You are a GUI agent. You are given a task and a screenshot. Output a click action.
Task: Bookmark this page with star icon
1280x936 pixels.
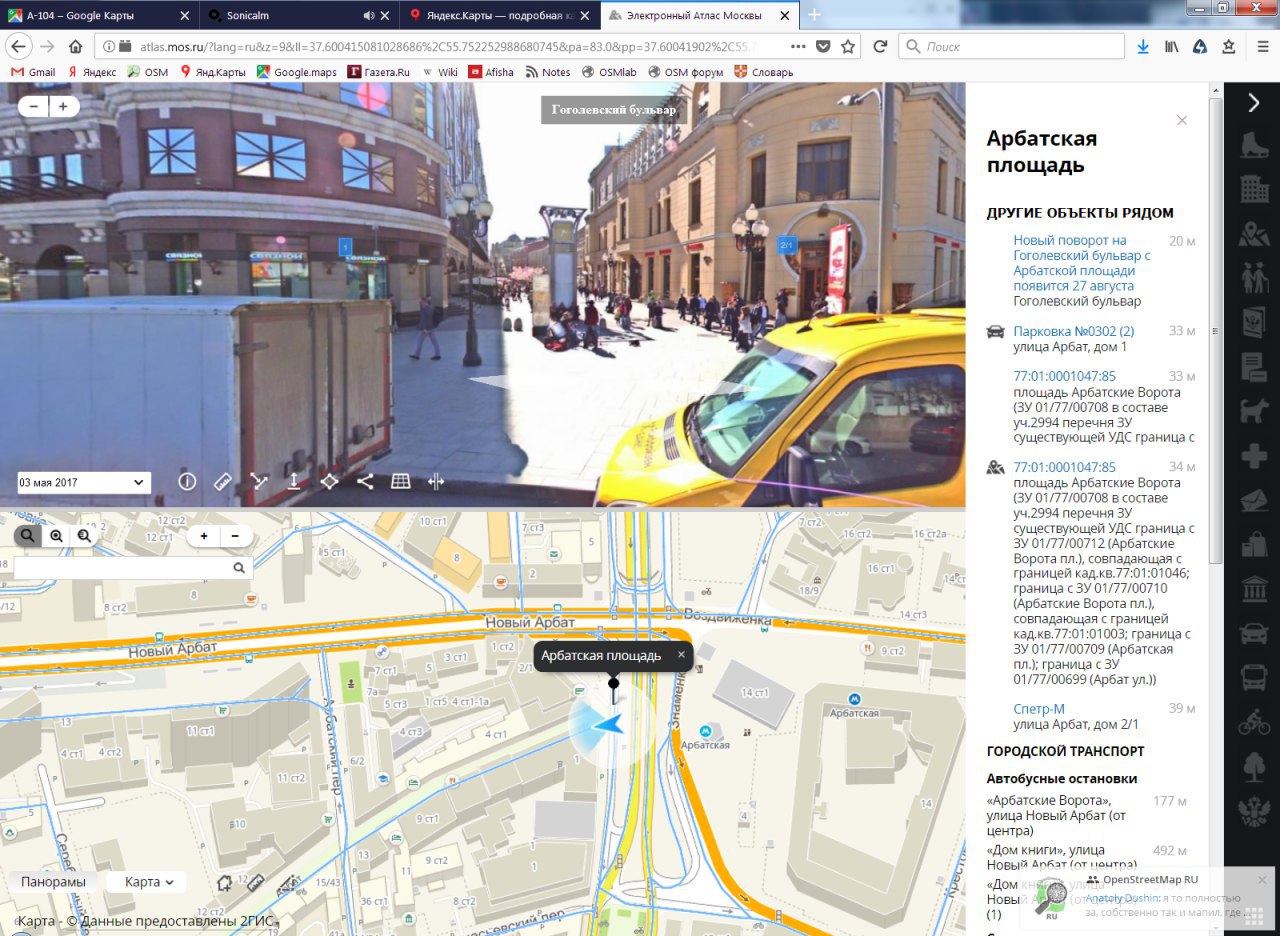[x=848, y=46]
